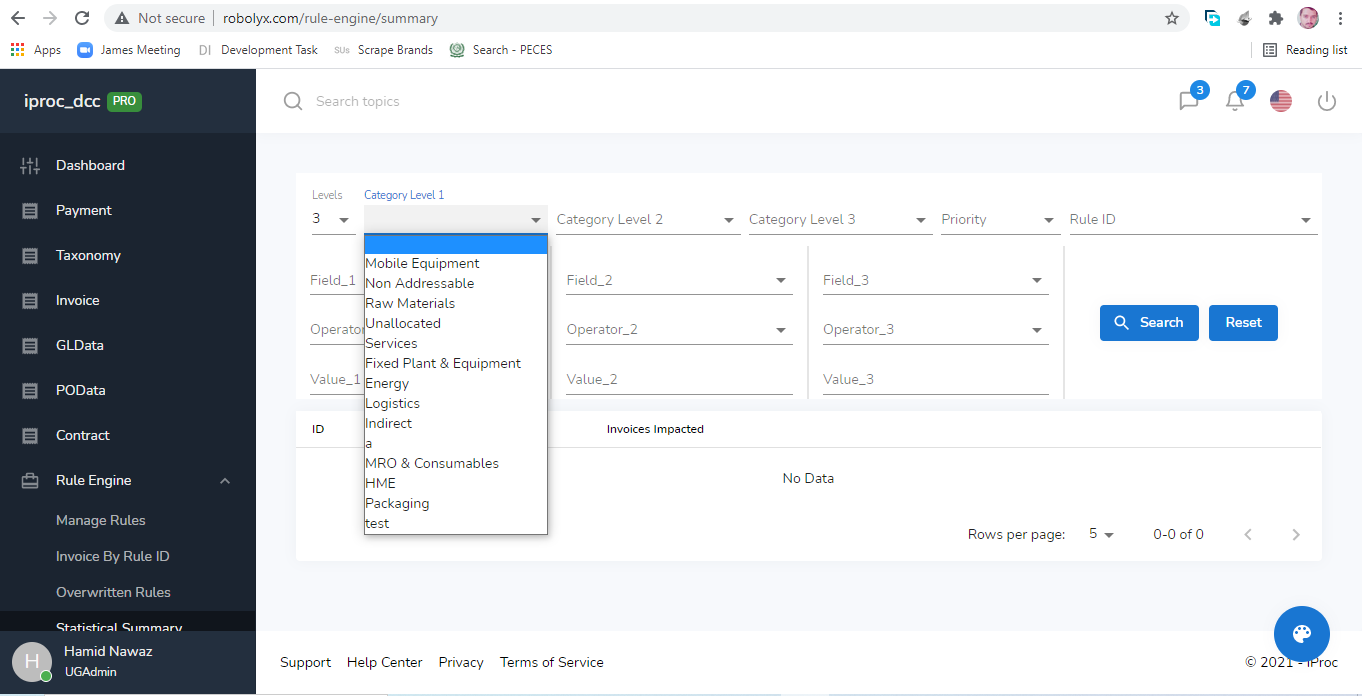The width and height of the screenshot is (1362, 696).
Task: Open the Terms of Service link
Action: [552, 663]
